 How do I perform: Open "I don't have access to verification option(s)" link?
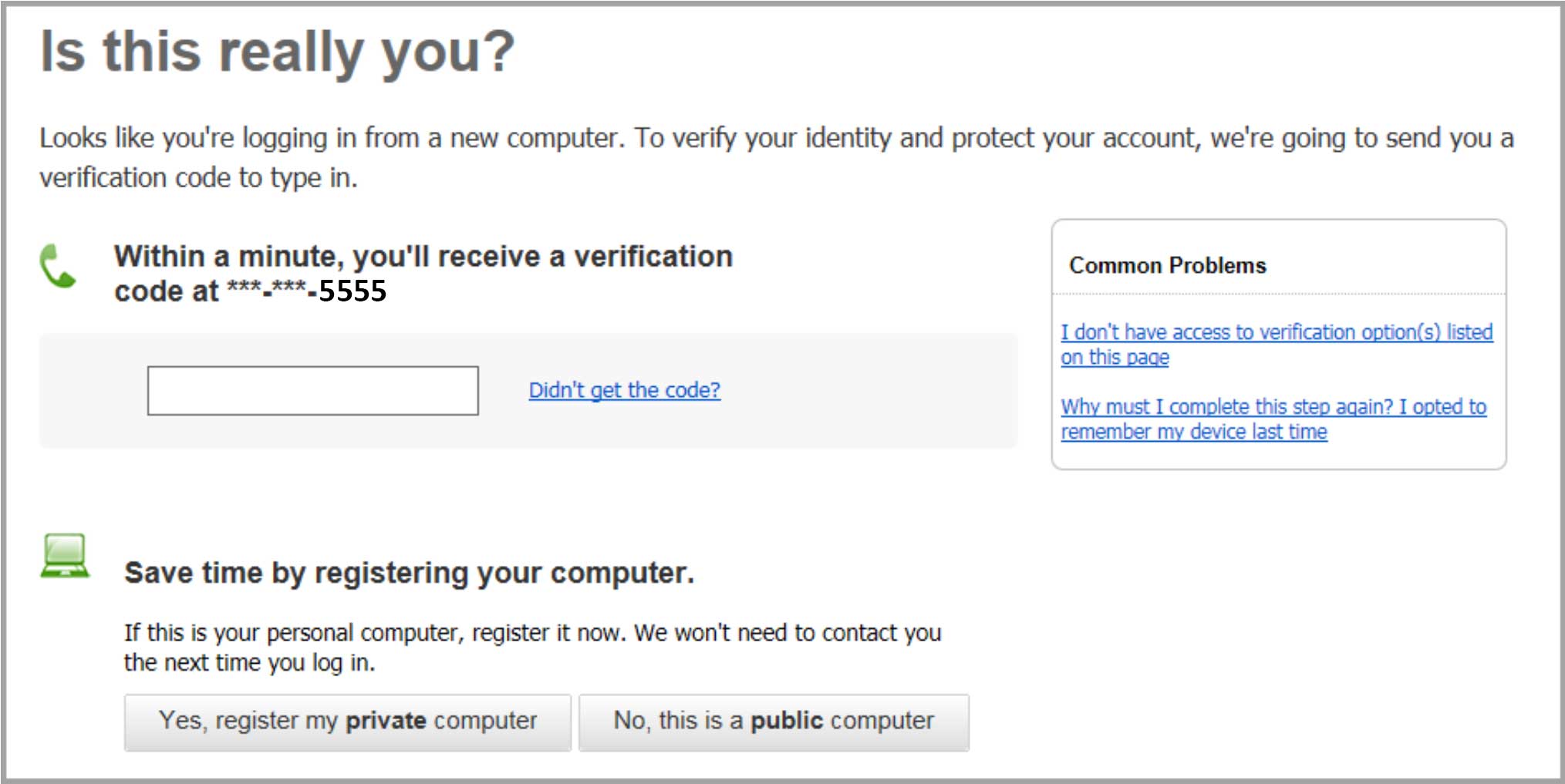click(x=1276, y=332)
